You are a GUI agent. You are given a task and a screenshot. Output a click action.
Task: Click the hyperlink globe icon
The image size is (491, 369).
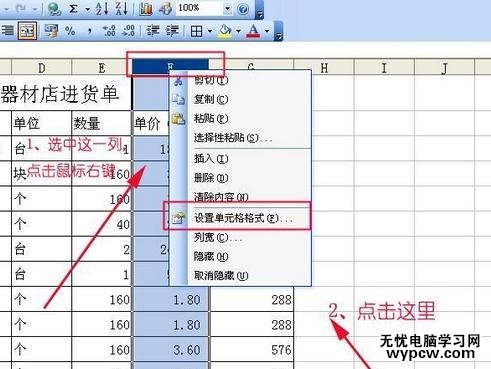tap(54, 9)
